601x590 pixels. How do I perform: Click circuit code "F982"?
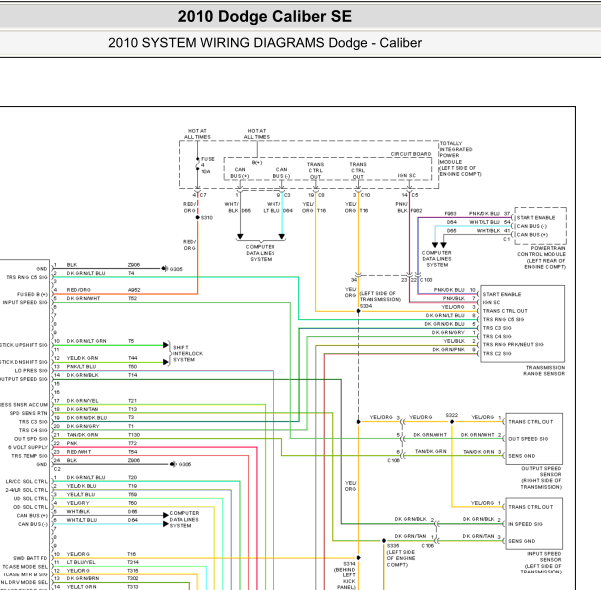416,210
